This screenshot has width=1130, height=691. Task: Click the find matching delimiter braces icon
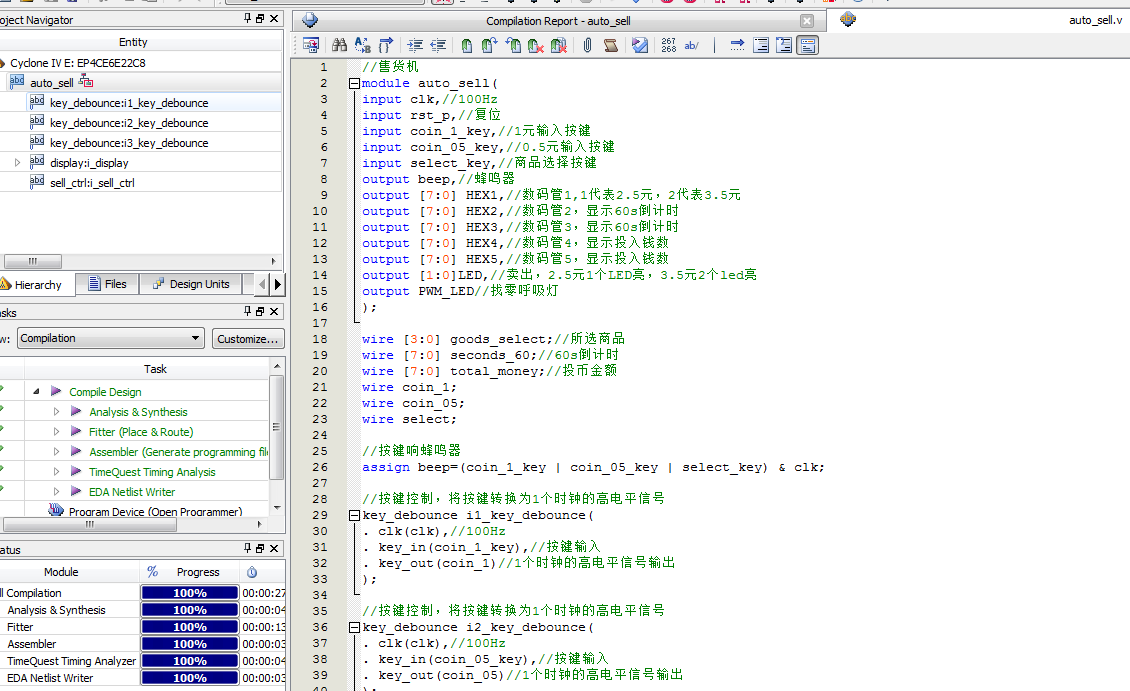386,45
